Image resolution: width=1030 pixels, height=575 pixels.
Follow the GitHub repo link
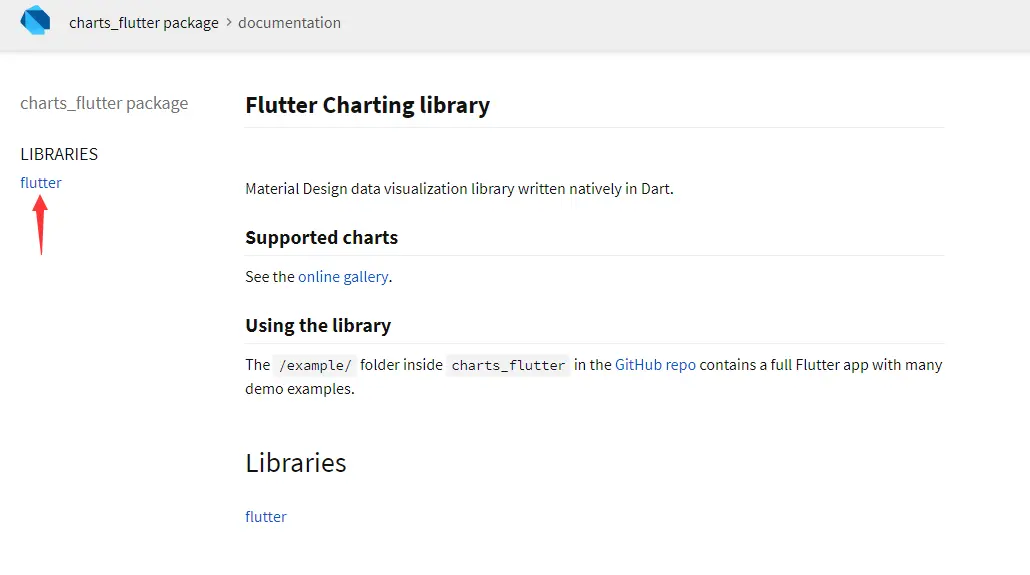pyautogui.click(x=655, y=365)
